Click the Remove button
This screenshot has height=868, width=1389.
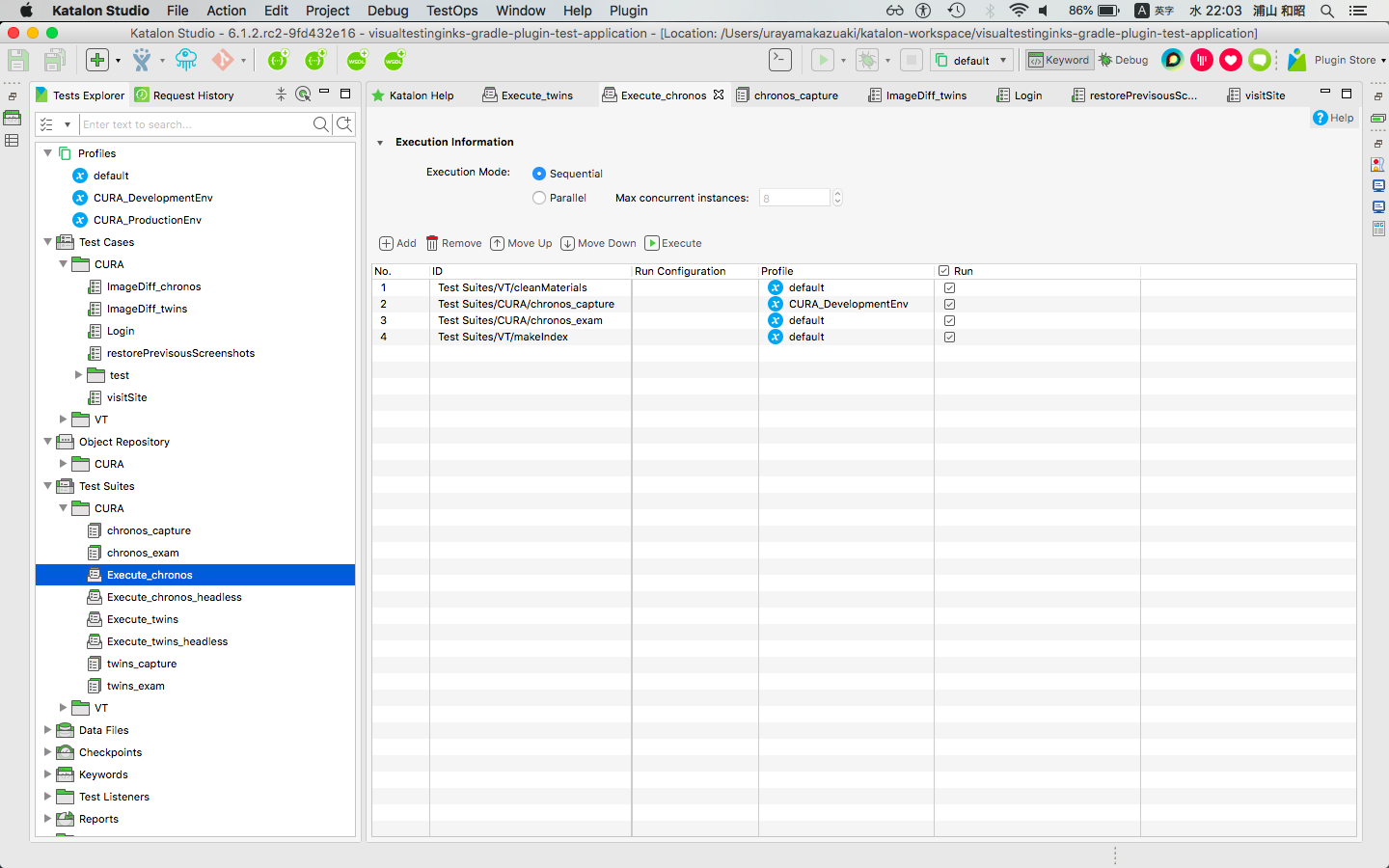pos(453,243)
